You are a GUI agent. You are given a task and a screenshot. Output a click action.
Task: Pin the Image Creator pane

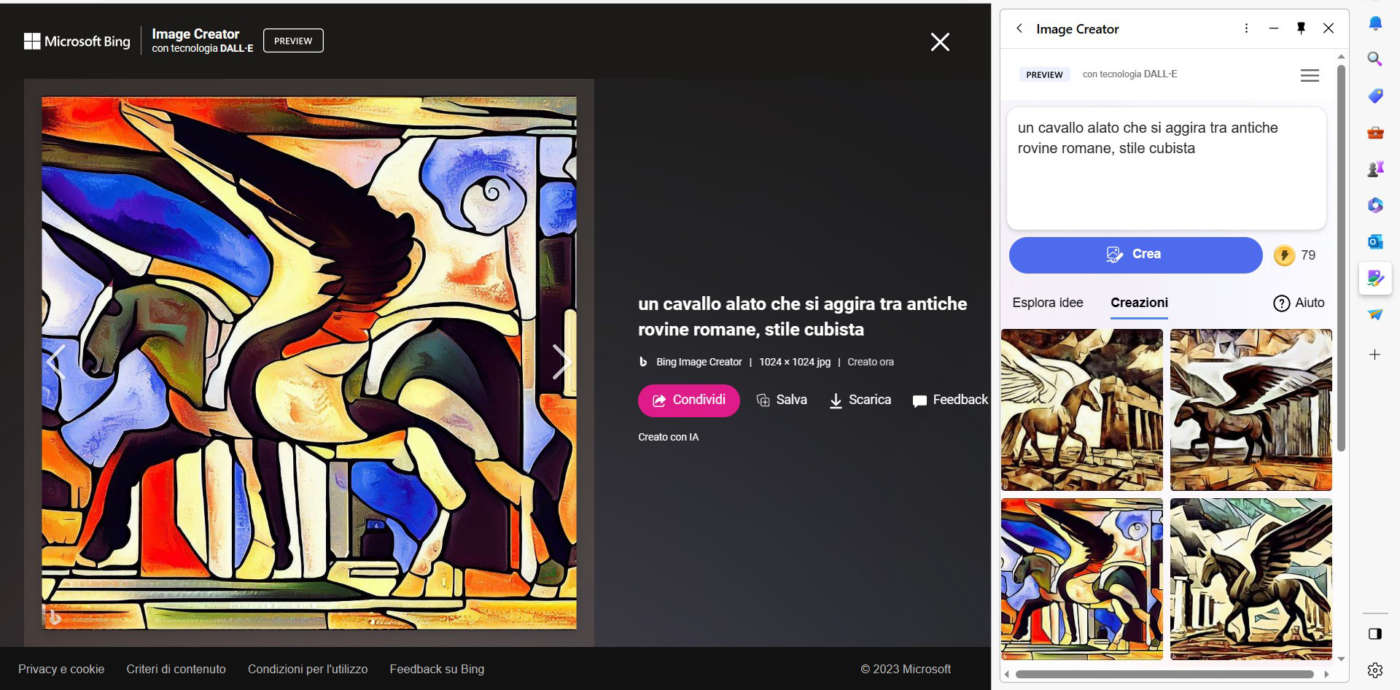click(1301, 28)
